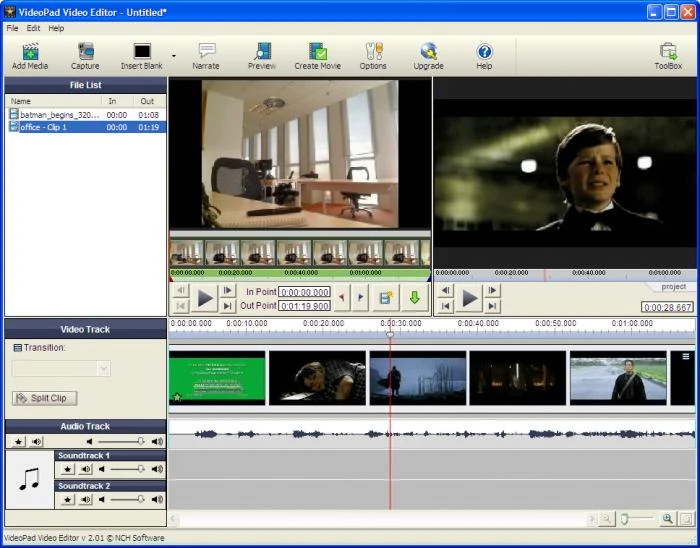Image resolution: width=700 pixels, height=548 pixels.
Task: Click the menu icon on the timeline clip
Action: click(x=686, y=356)
